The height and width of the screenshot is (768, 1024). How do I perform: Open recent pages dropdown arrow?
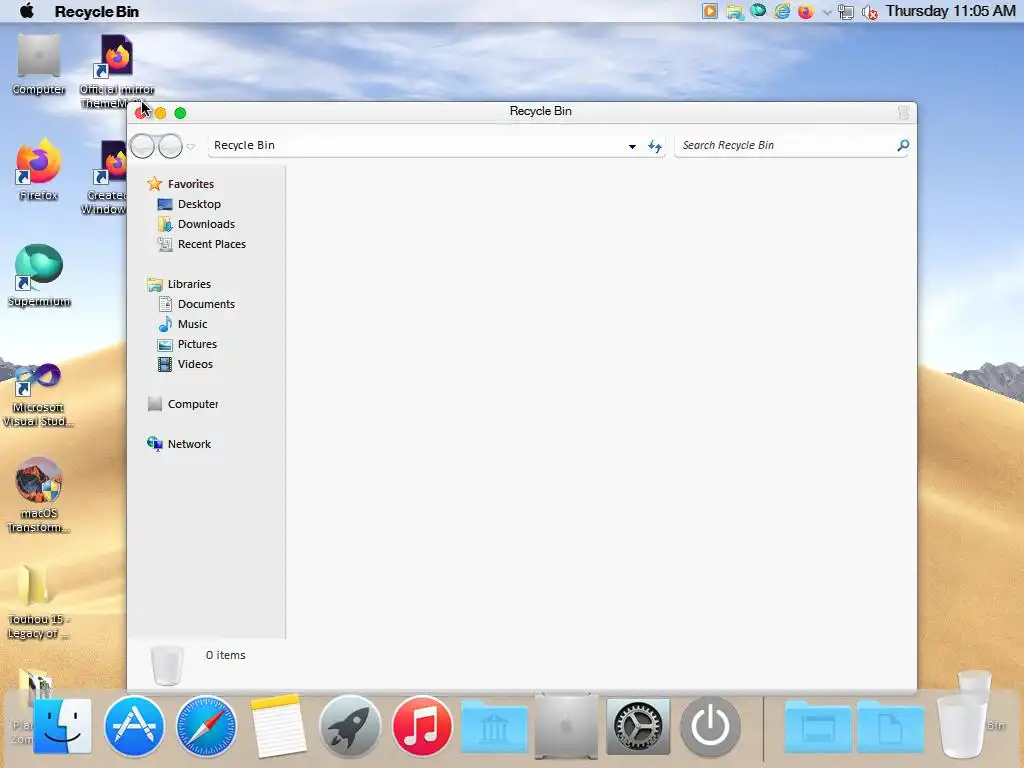(x=190, y=146)
